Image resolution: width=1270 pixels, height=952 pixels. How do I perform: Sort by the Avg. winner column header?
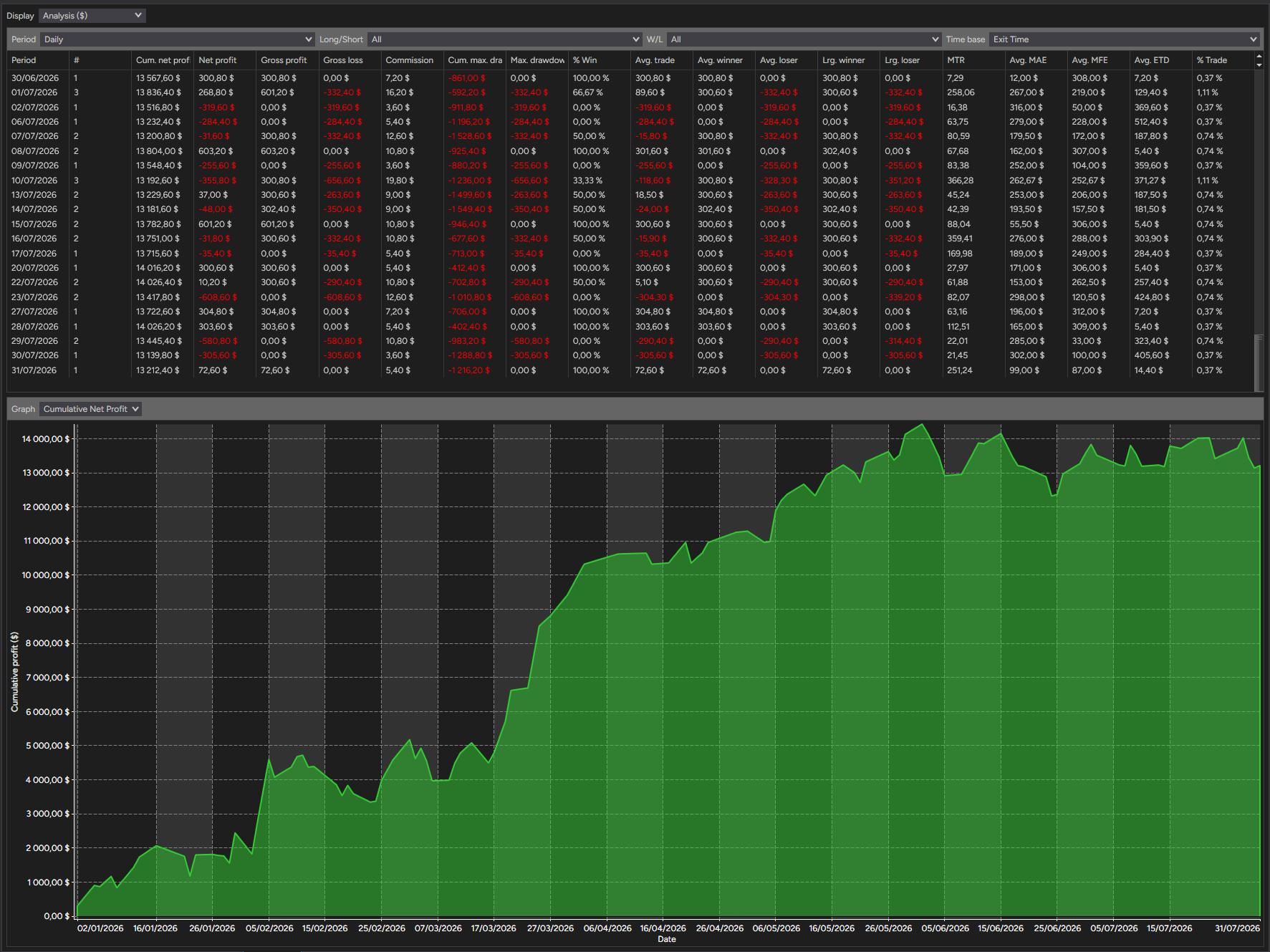point(723,60)
